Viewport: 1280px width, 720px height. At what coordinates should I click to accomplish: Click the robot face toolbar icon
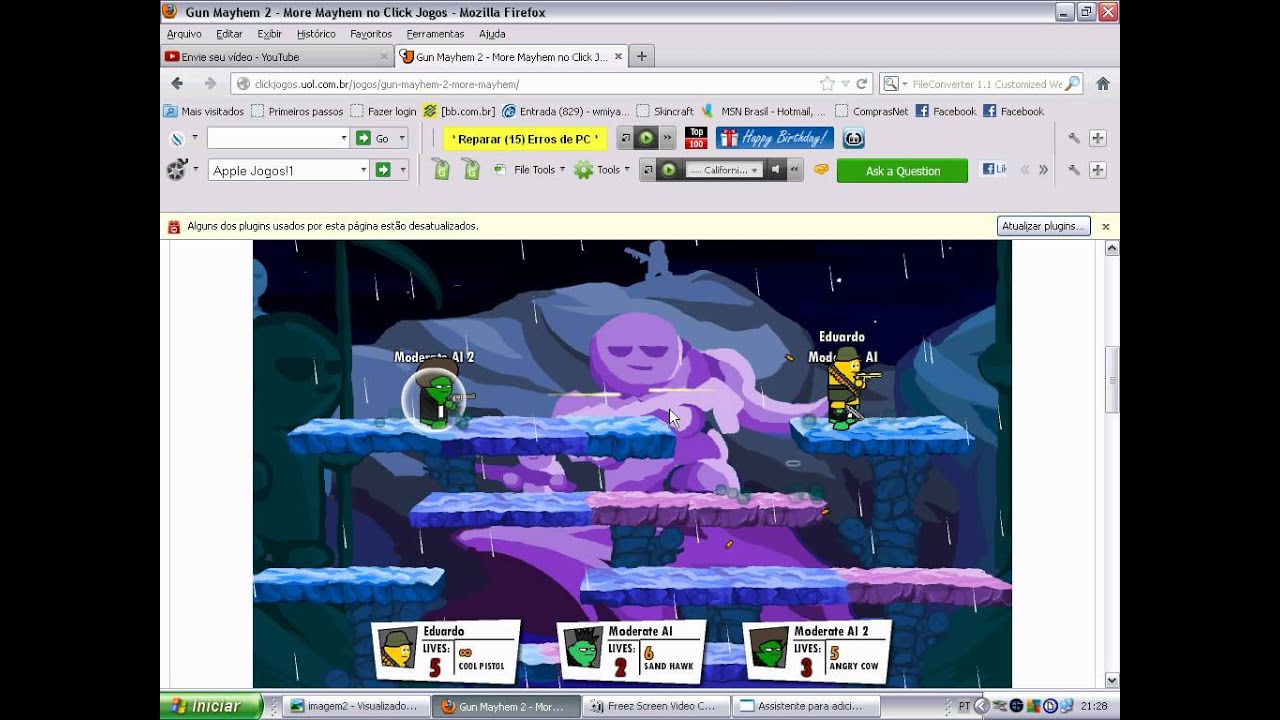click(854, 139)
